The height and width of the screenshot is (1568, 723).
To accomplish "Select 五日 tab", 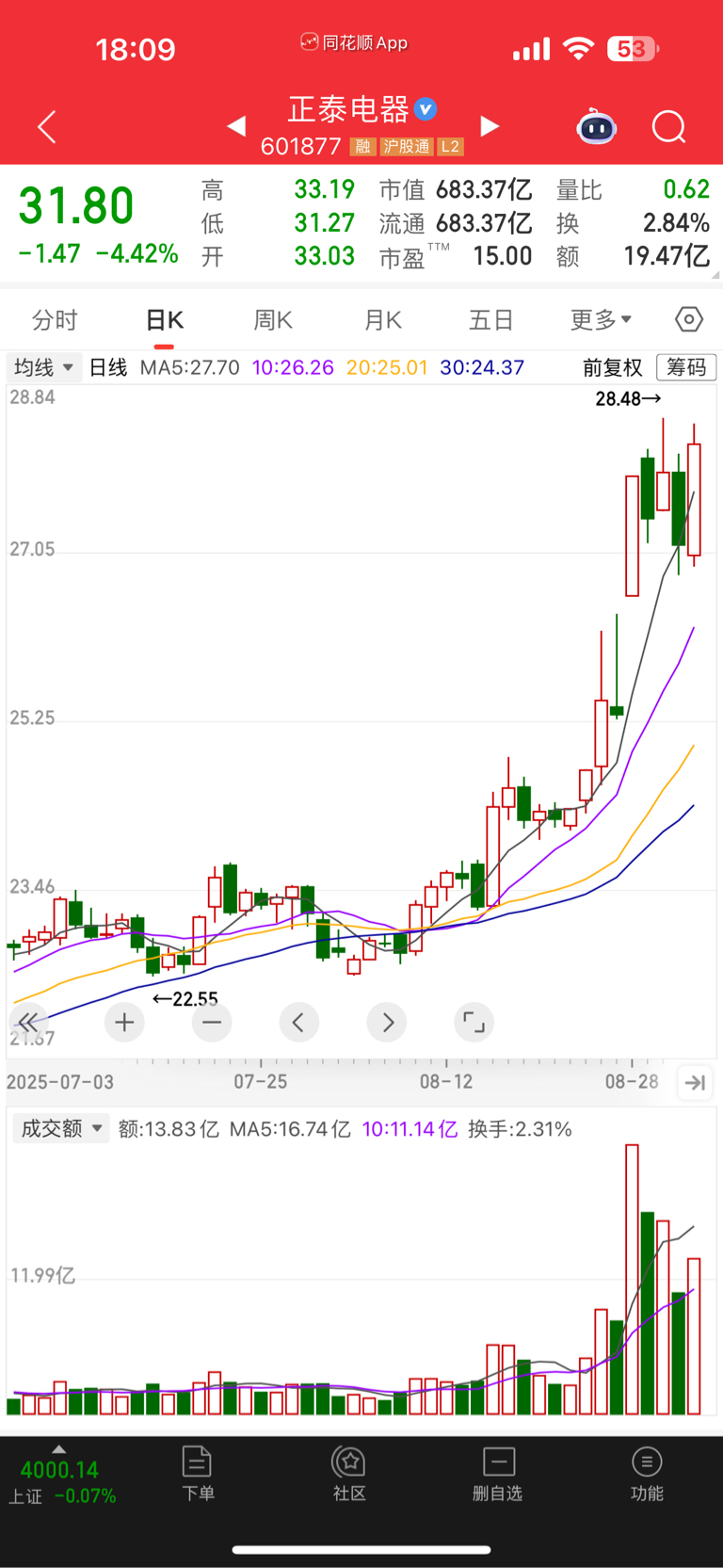I will pos(491,320).
